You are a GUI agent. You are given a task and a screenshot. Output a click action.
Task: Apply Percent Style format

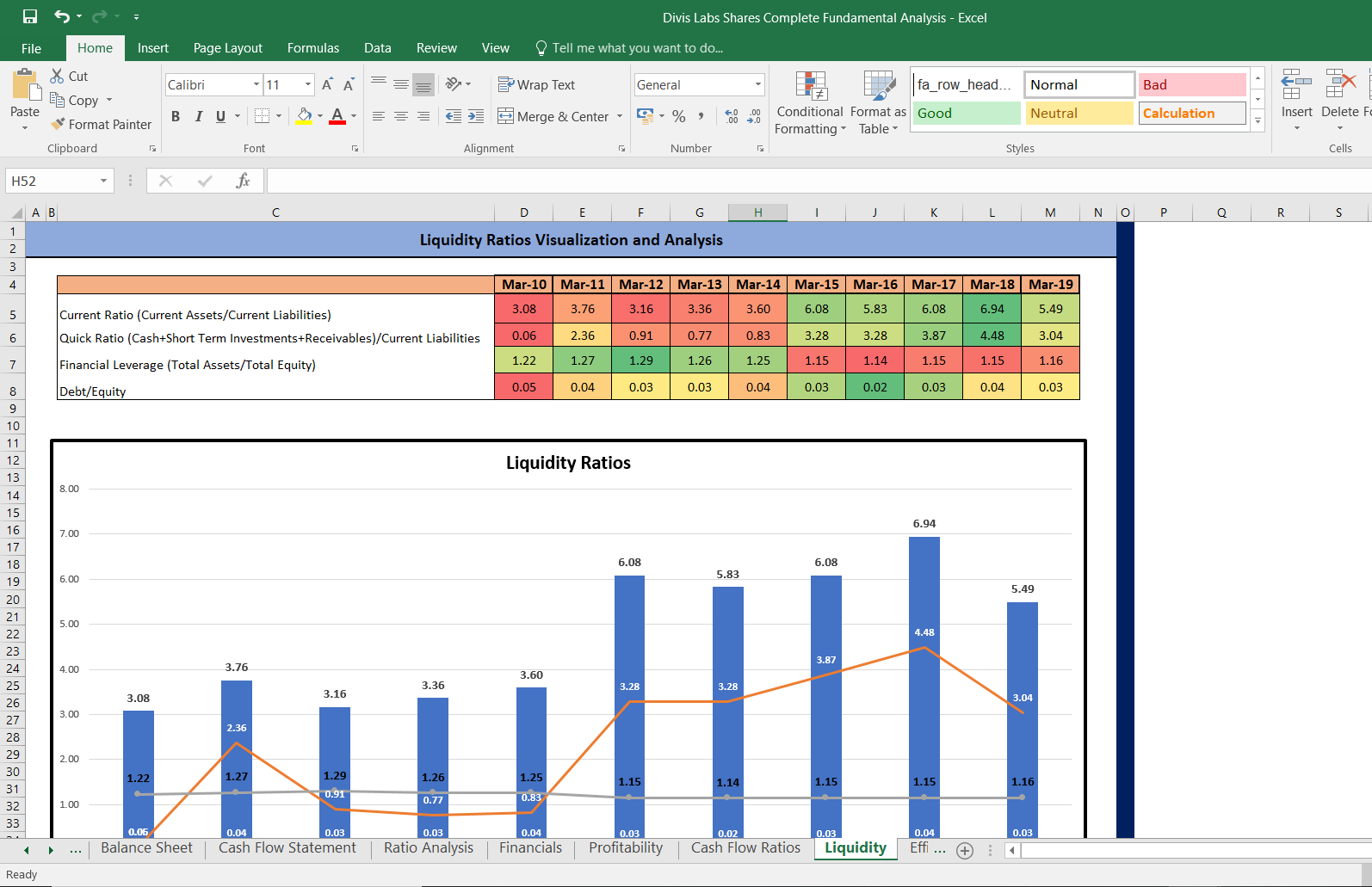click(679, 116)
